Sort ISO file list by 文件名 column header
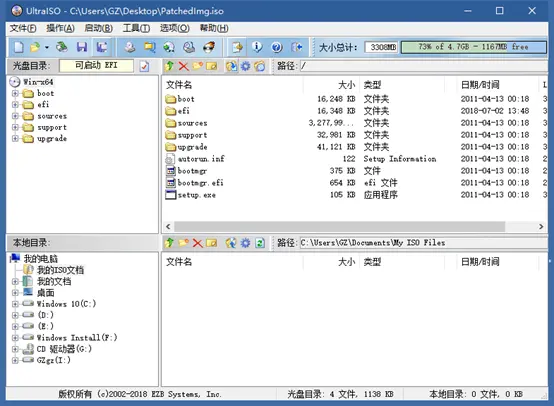This screenshot has width=554, height=406. 179,85
